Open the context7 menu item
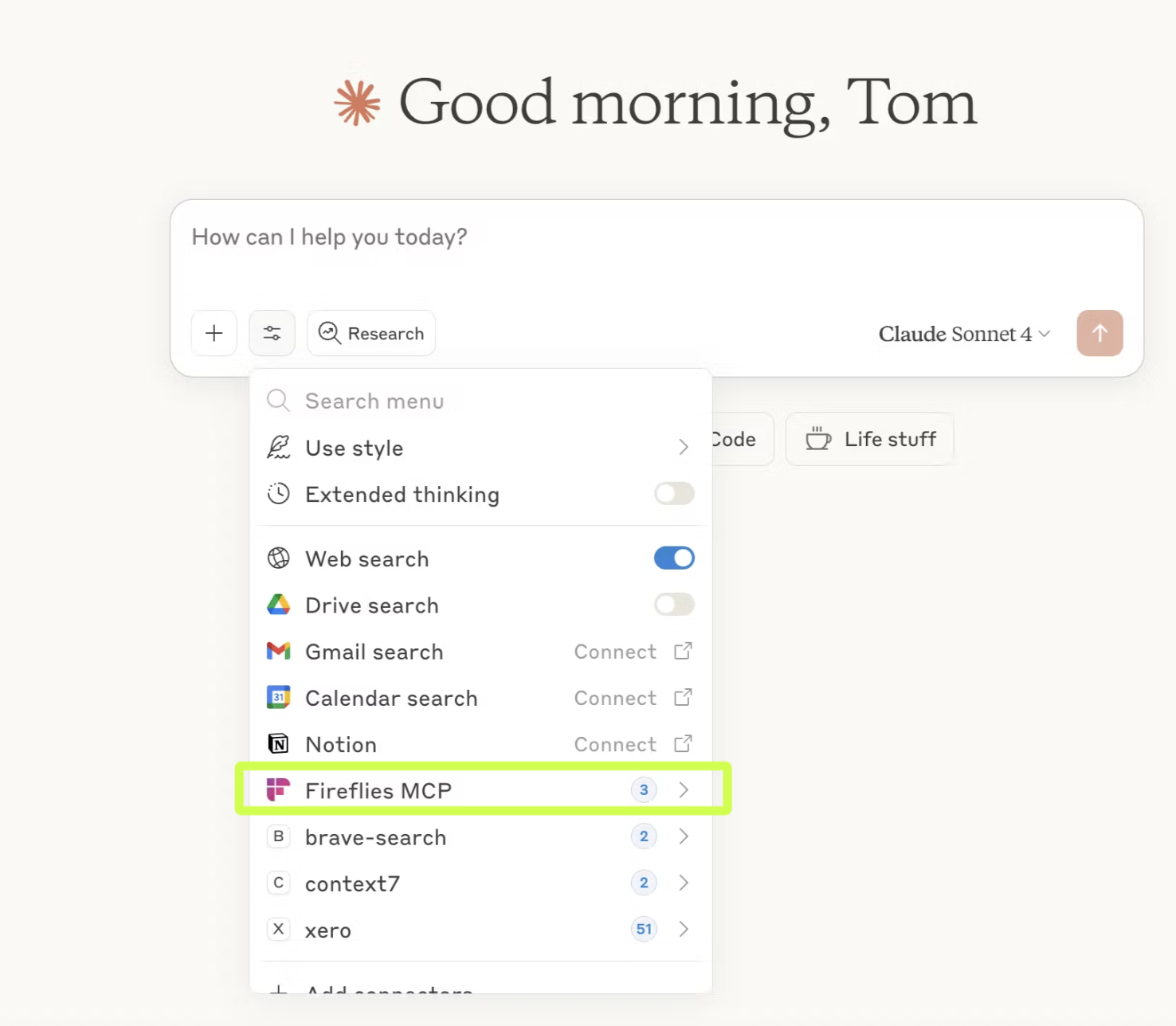Screen dimensions: 1176x1026 (x=480, y=883)
